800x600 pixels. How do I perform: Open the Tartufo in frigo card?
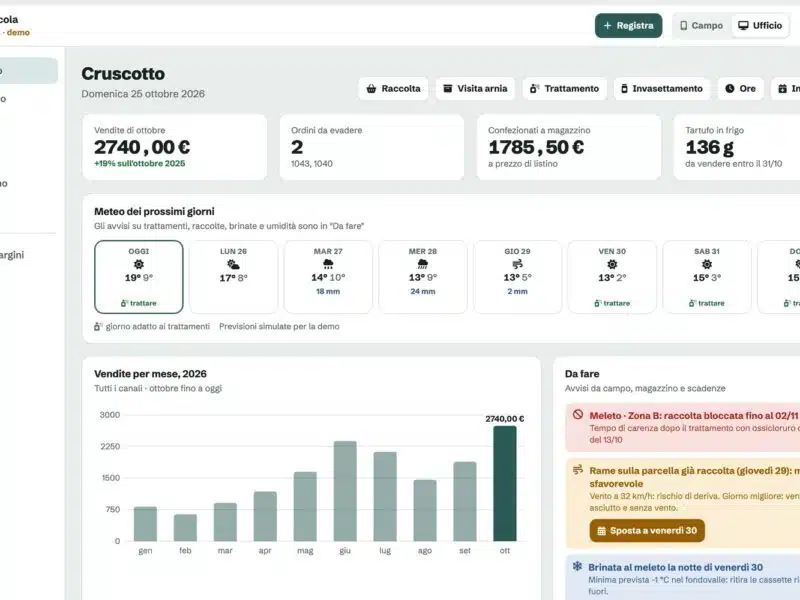click(737, 147)
